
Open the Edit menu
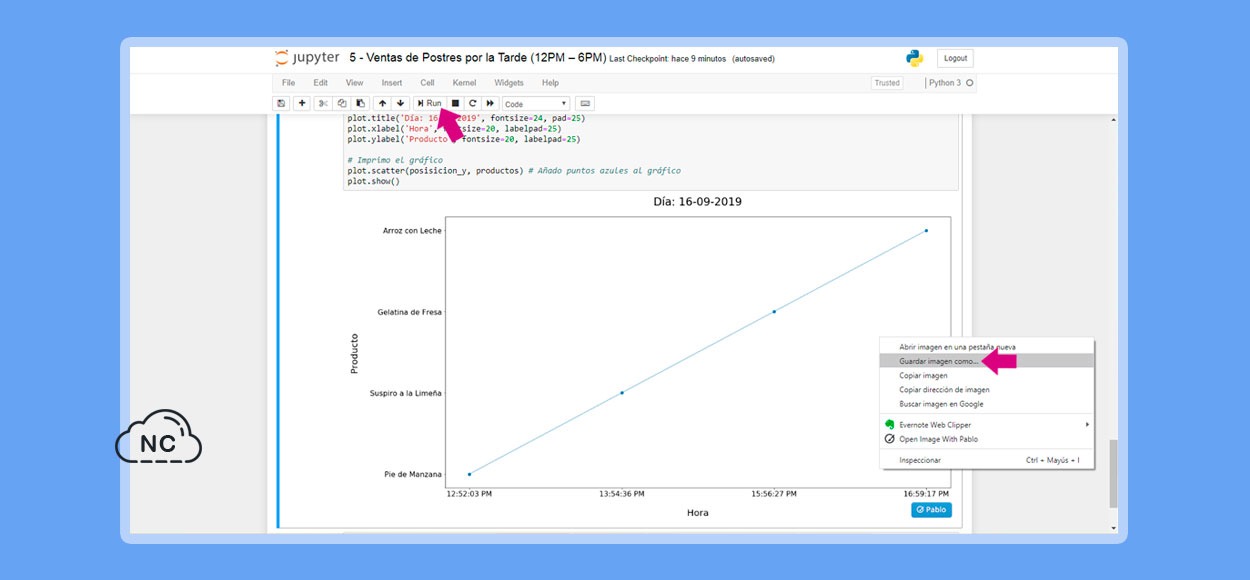click(x=320, y=83)
